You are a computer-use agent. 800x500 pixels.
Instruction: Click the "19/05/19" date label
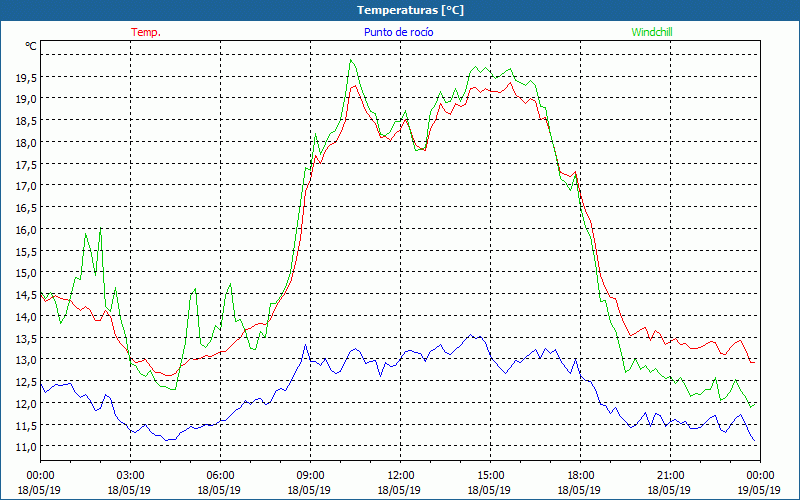pos(760,490)
